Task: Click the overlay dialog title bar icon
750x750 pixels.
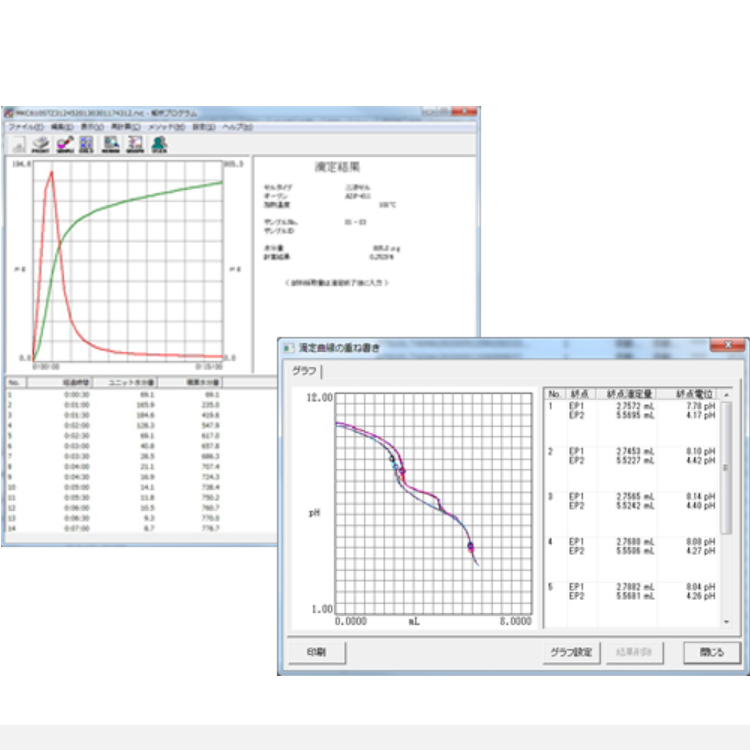Action: (x=289, y=347)
